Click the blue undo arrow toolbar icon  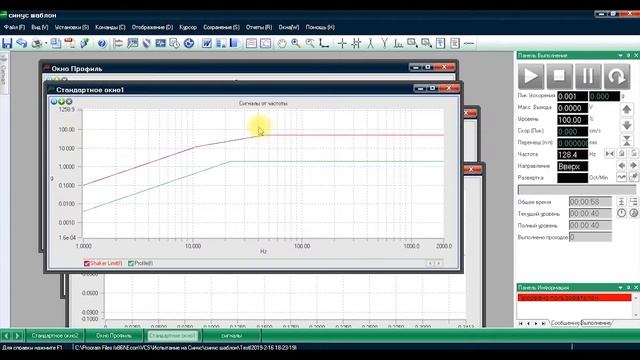coord(22,43)
